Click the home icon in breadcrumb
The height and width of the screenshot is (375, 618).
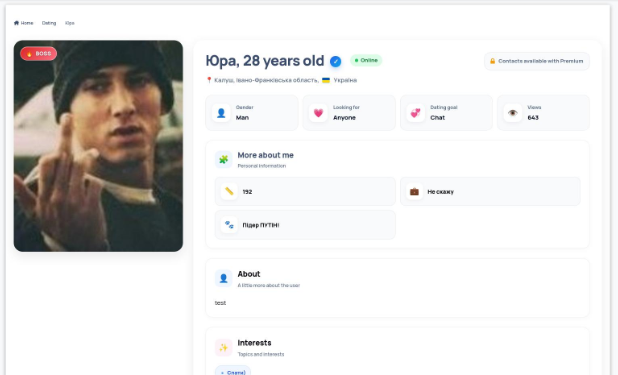[16, 23]
